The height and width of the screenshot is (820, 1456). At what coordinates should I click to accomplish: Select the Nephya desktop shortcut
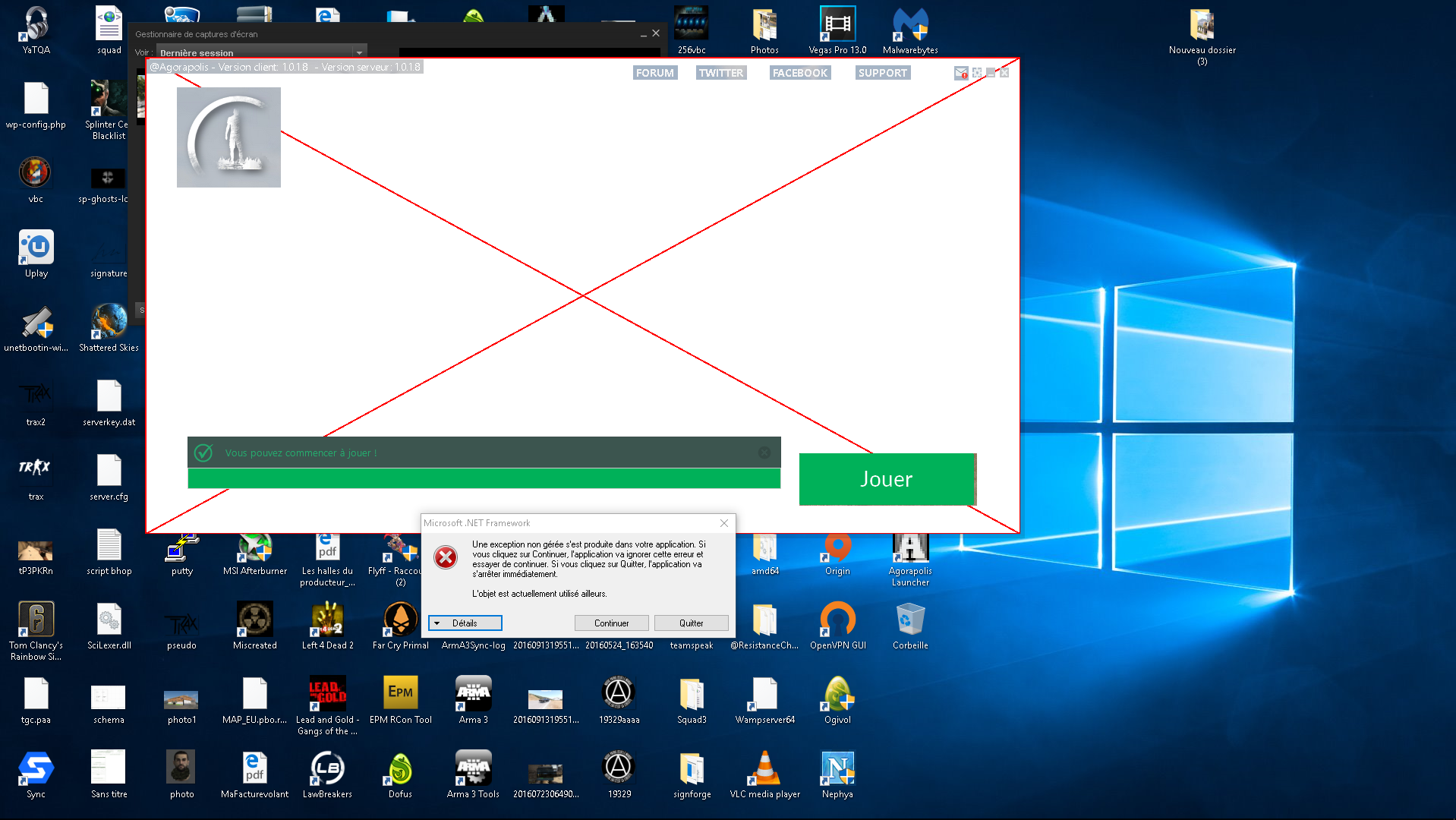point(837,775)
